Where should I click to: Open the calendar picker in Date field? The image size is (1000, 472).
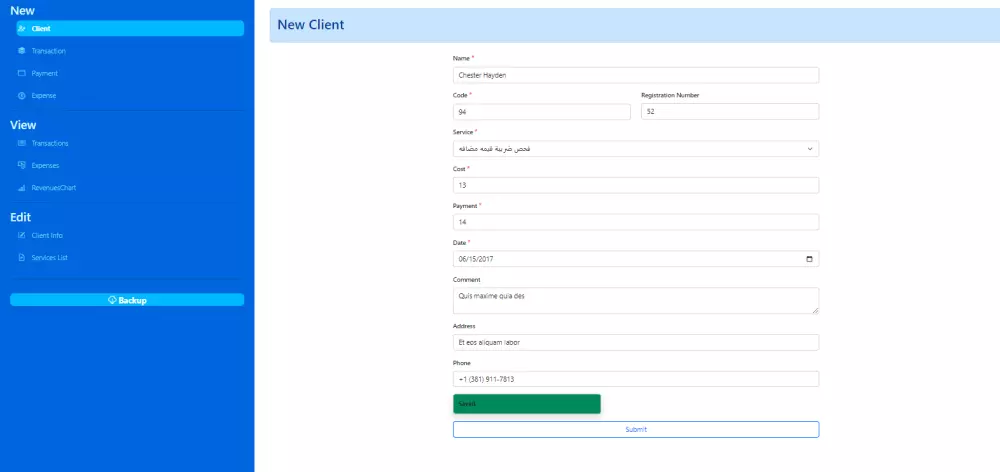tap(809, 259)
